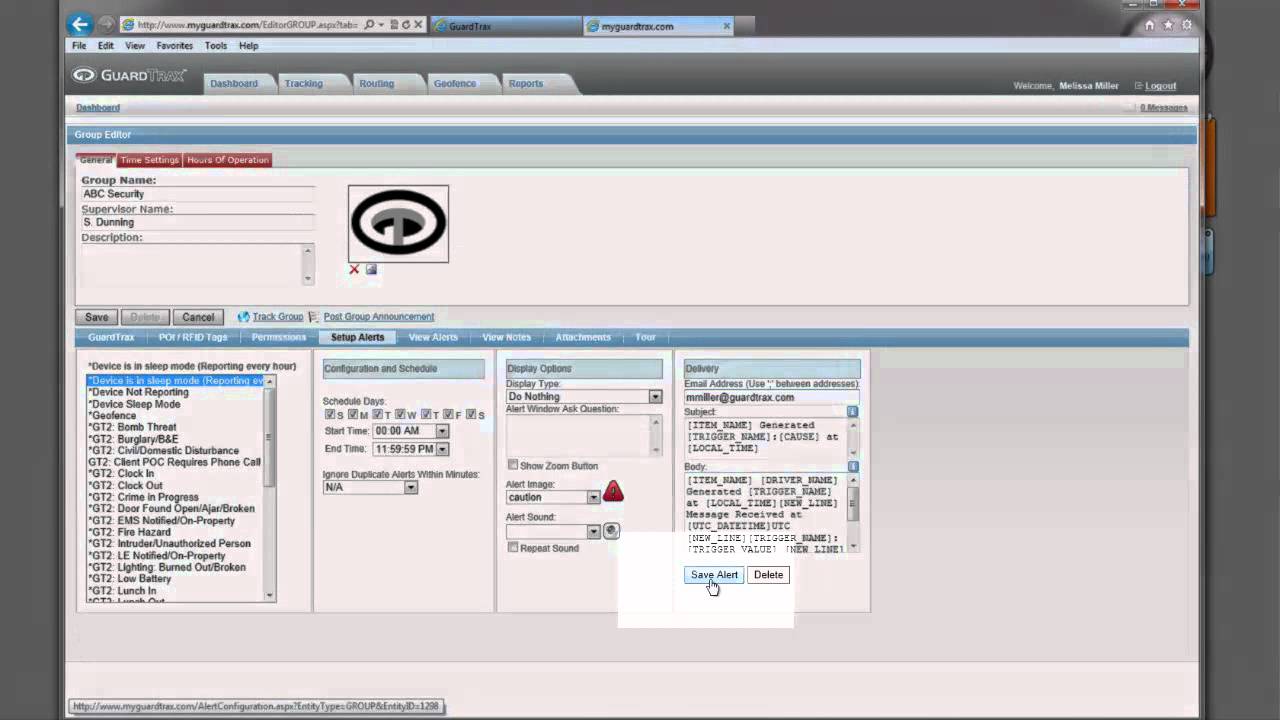1280x720 pixels.
Task: Play the alert sound preview icon
Action: (611, 531)
